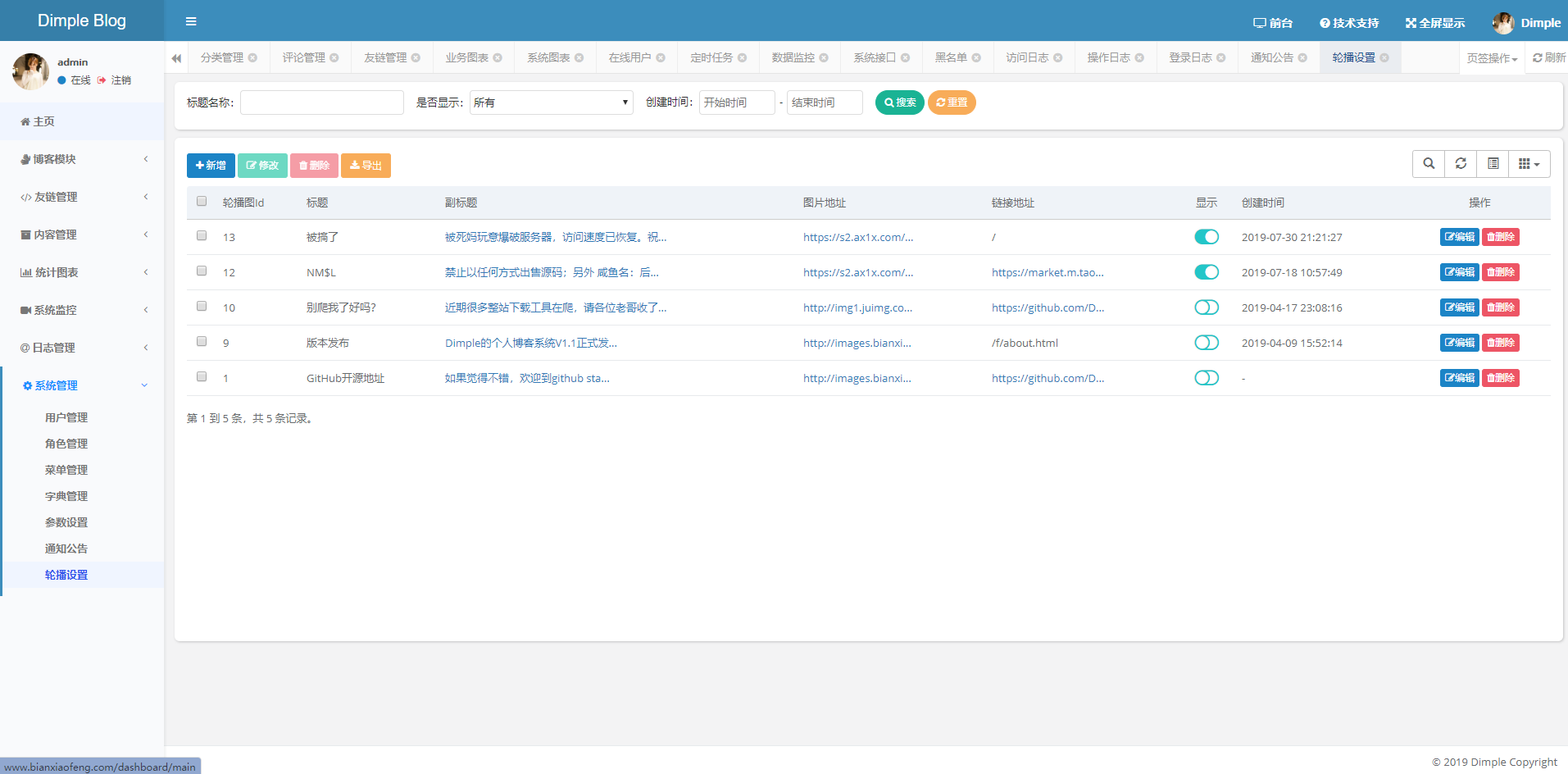Turn off display toggle for NM$L
1568x774 pixels.
[1207, 272]
